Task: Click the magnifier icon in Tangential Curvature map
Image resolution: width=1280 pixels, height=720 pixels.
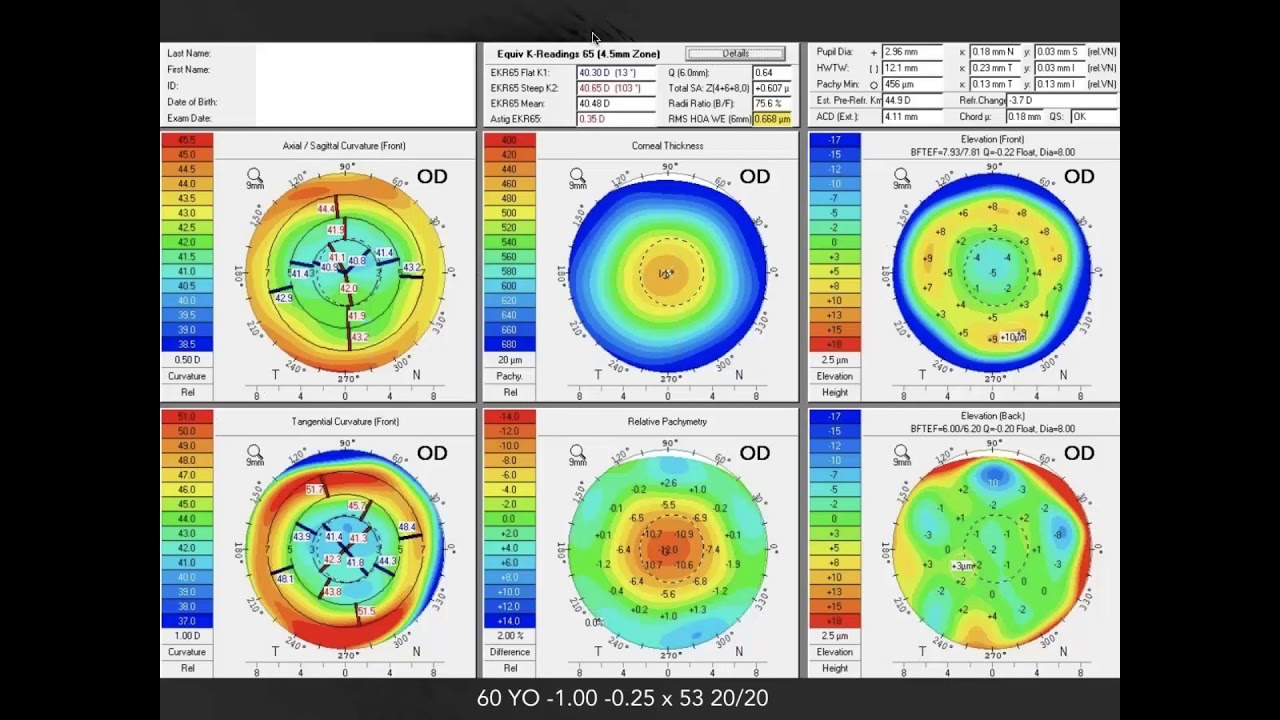Action: click(x=255, y=452)
